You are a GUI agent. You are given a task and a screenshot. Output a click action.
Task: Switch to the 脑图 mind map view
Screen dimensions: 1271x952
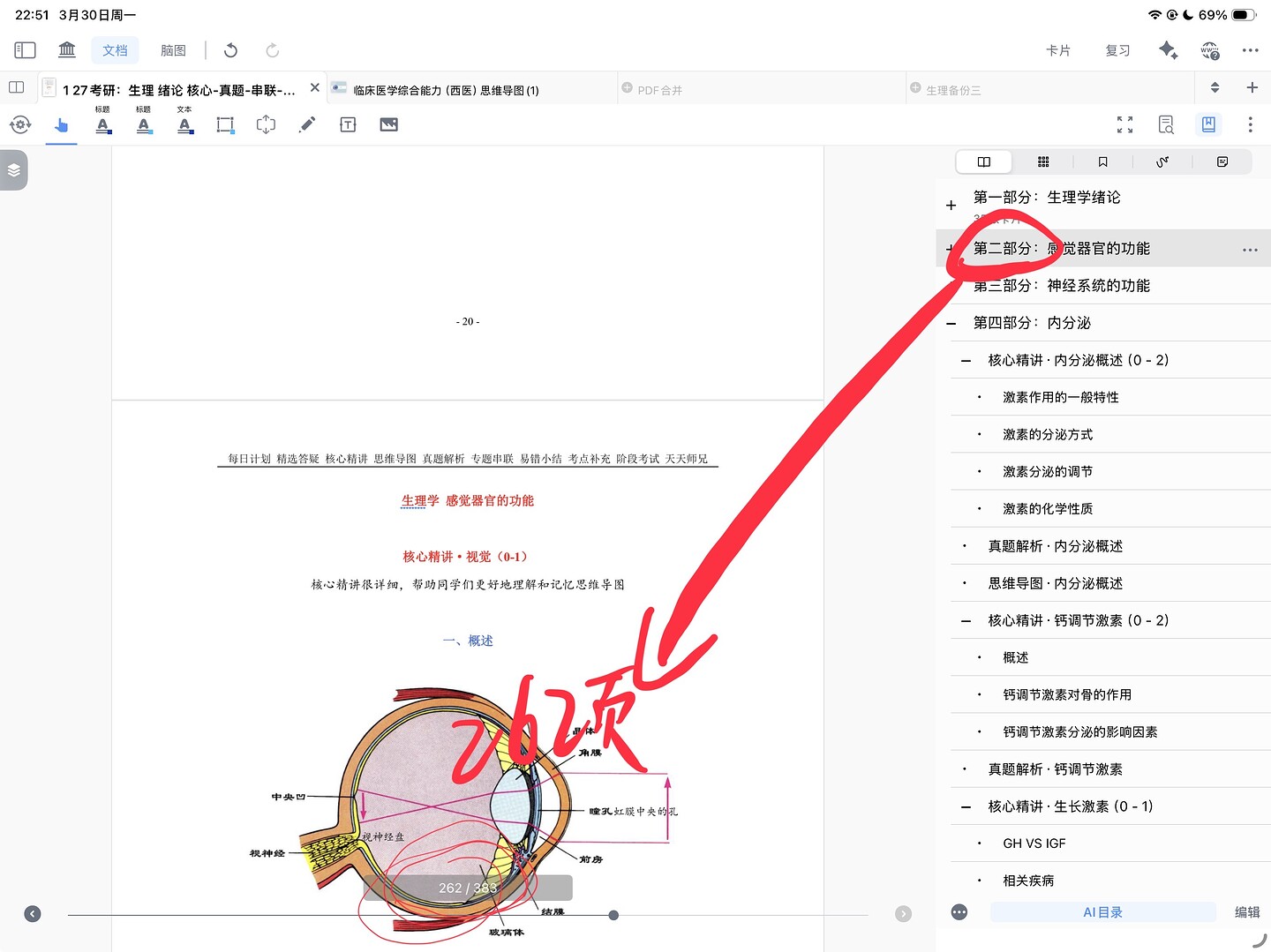[x=173, y=50]
